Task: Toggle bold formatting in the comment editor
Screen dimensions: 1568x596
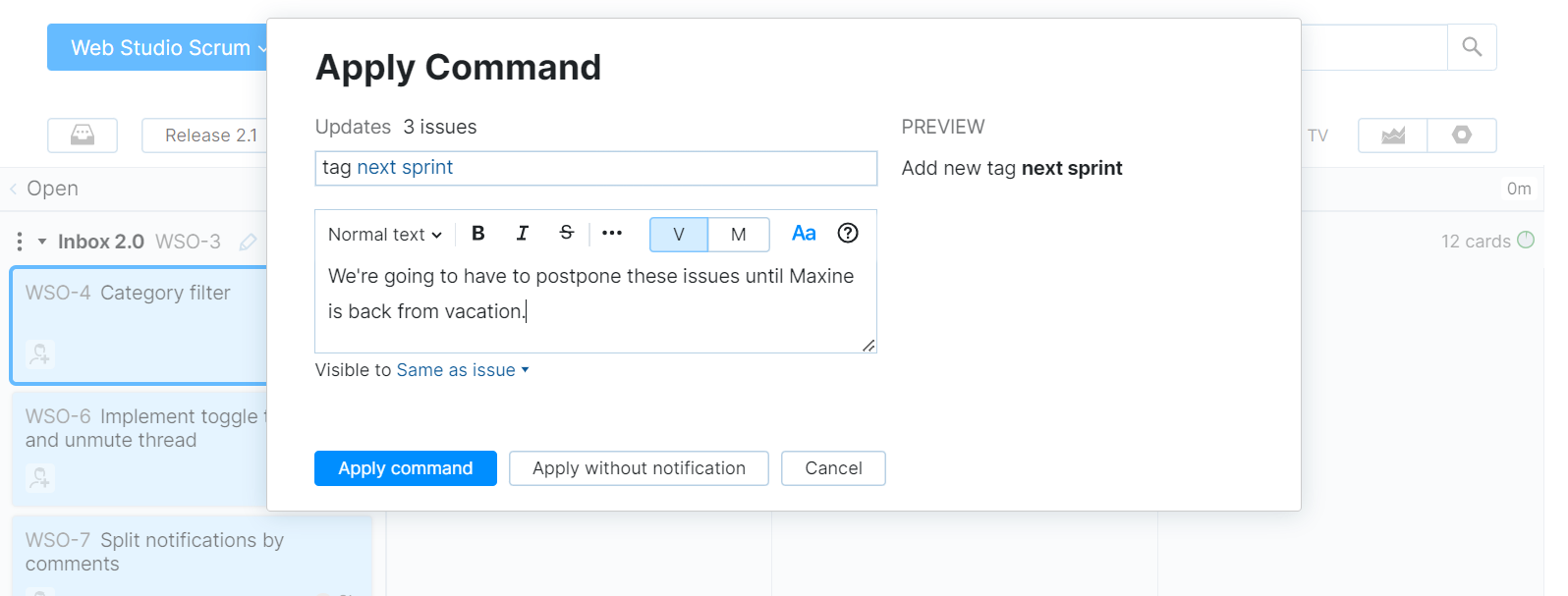Action: pos(478,234)
